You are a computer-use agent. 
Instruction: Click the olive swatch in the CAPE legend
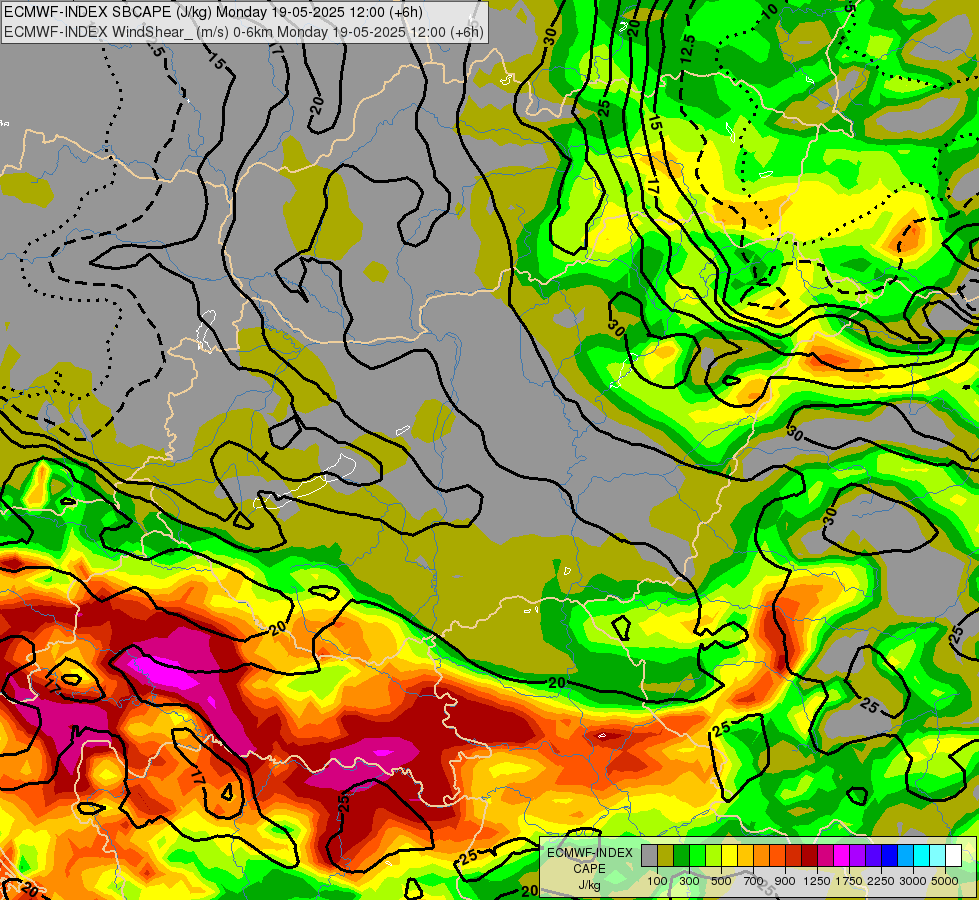click(x=665, y=856)
